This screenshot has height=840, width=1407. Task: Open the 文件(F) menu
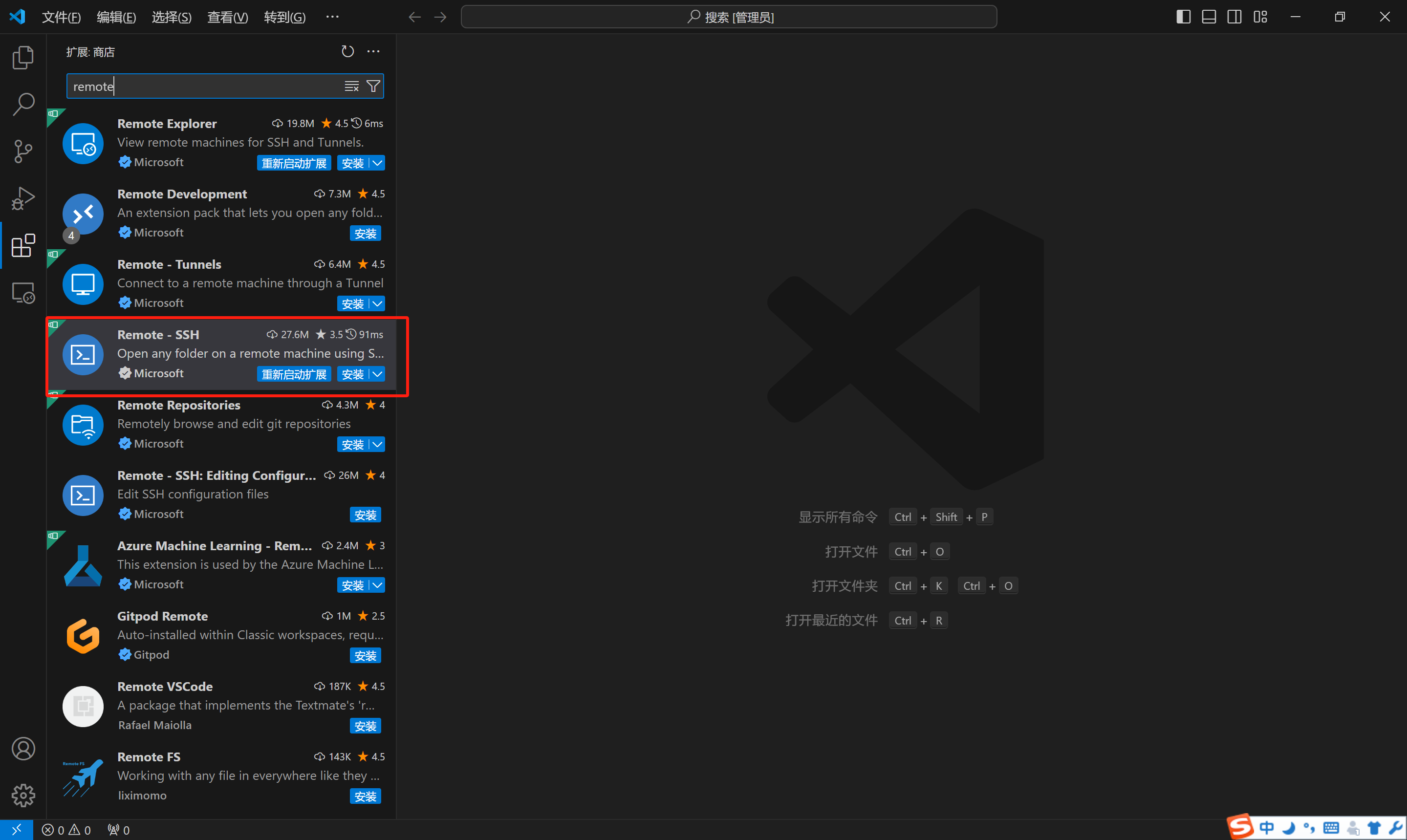point(61,17)
